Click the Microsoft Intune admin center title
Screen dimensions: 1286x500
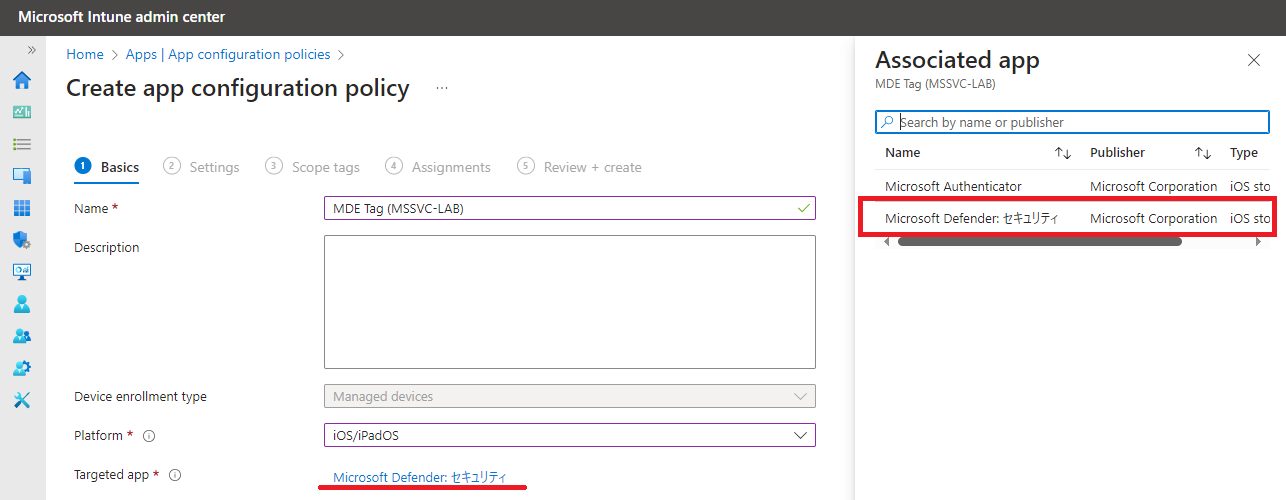pyautogui.click(x=121, y=17)
